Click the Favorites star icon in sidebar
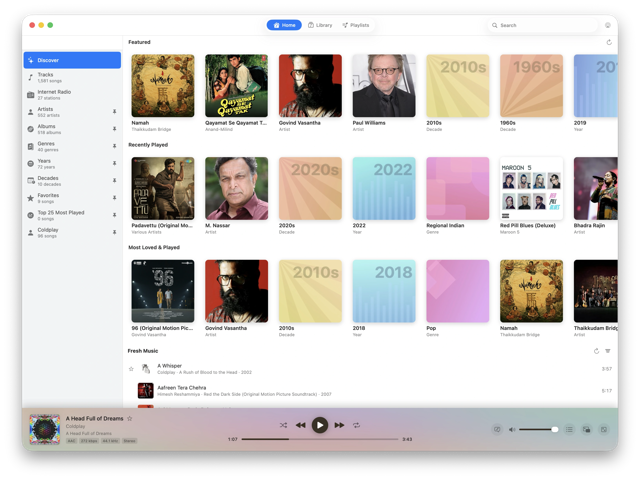The image size is (640, 480). pos(31,198)
